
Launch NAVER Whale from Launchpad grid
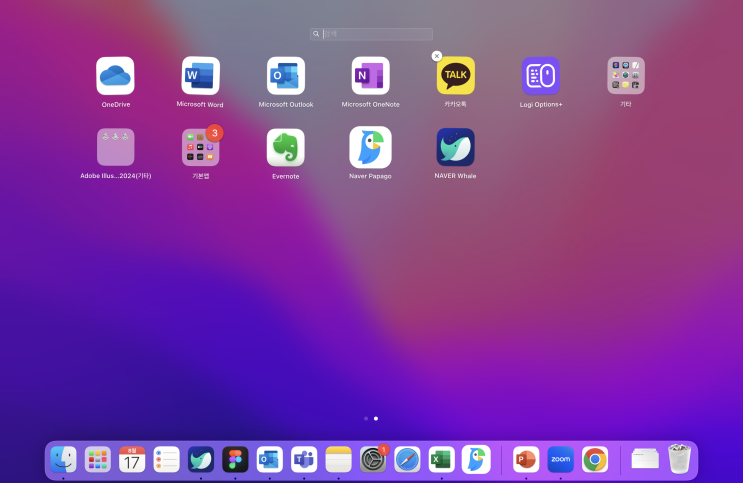(455, 147)
